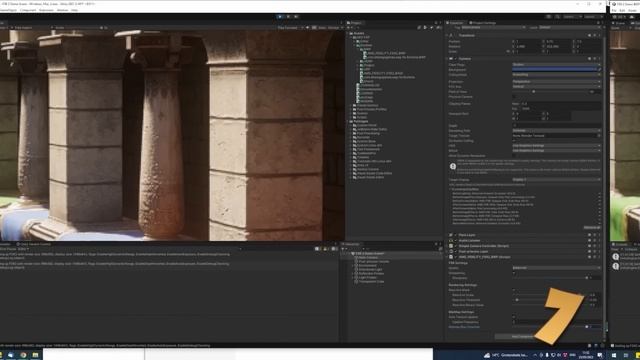Screen dimensions: 640x360
Task: Open the Rendering Path dropdown
Action: tap(556, 130)
